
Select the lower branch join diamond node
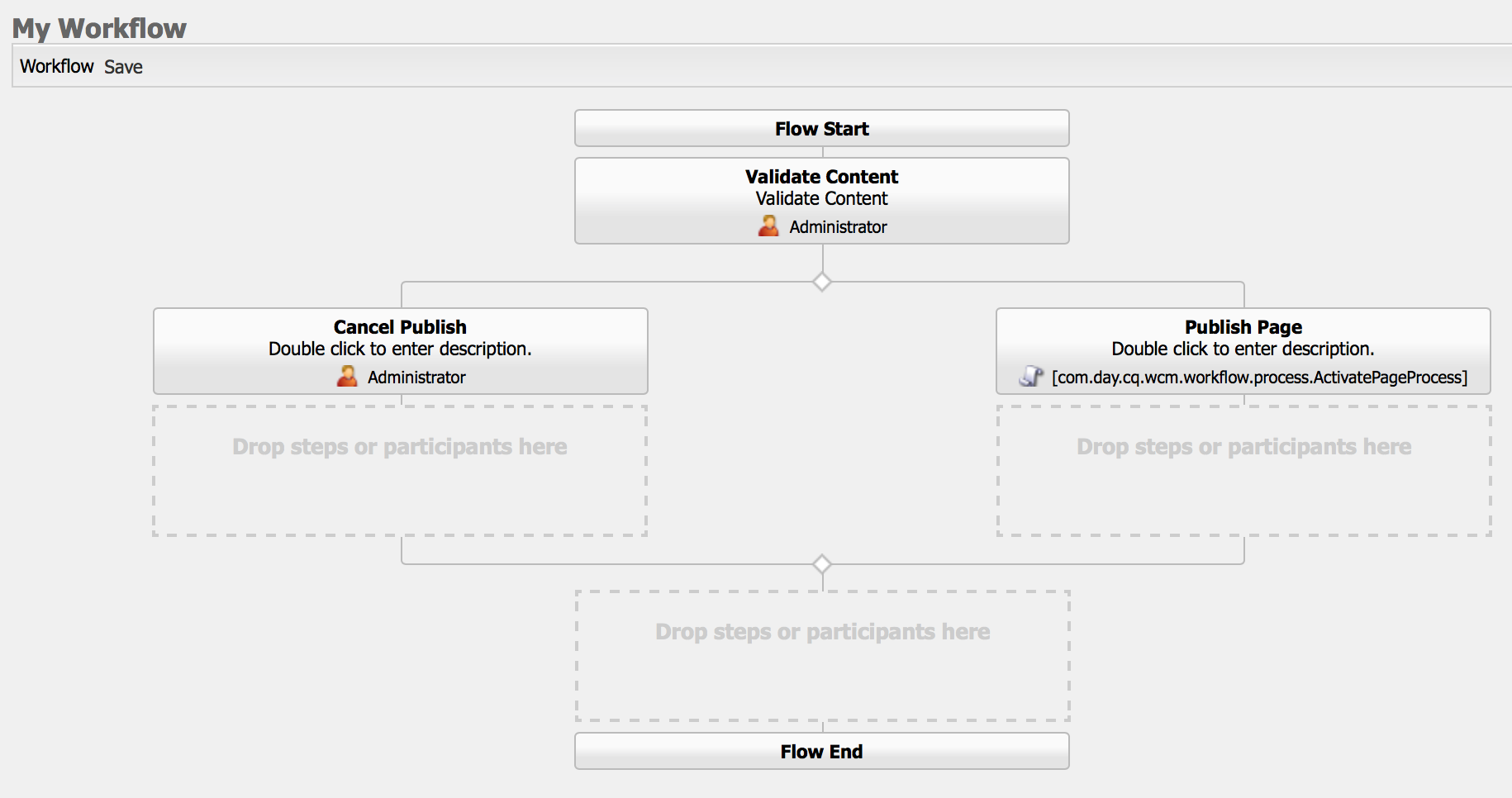(x=822, y=563)
